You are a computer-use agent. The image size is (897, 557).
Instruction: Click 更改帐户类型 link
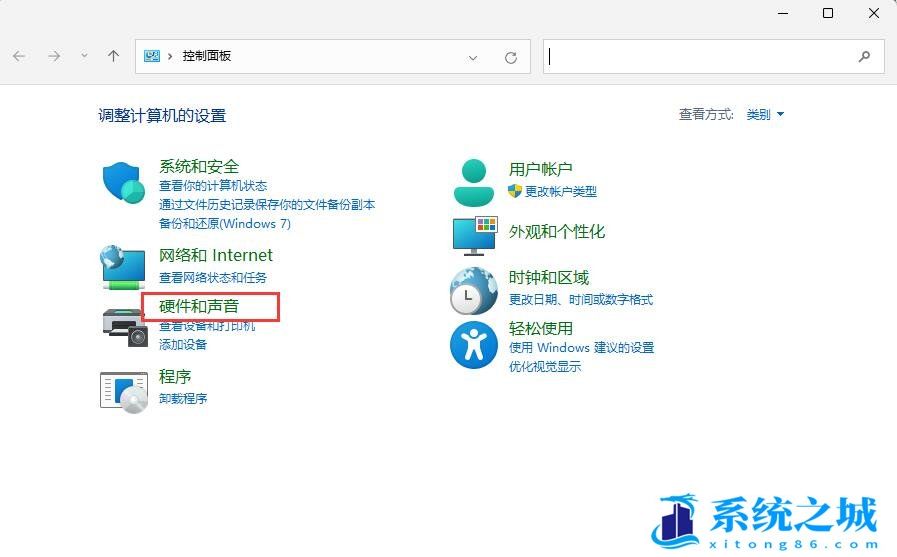tap(560, 192)
